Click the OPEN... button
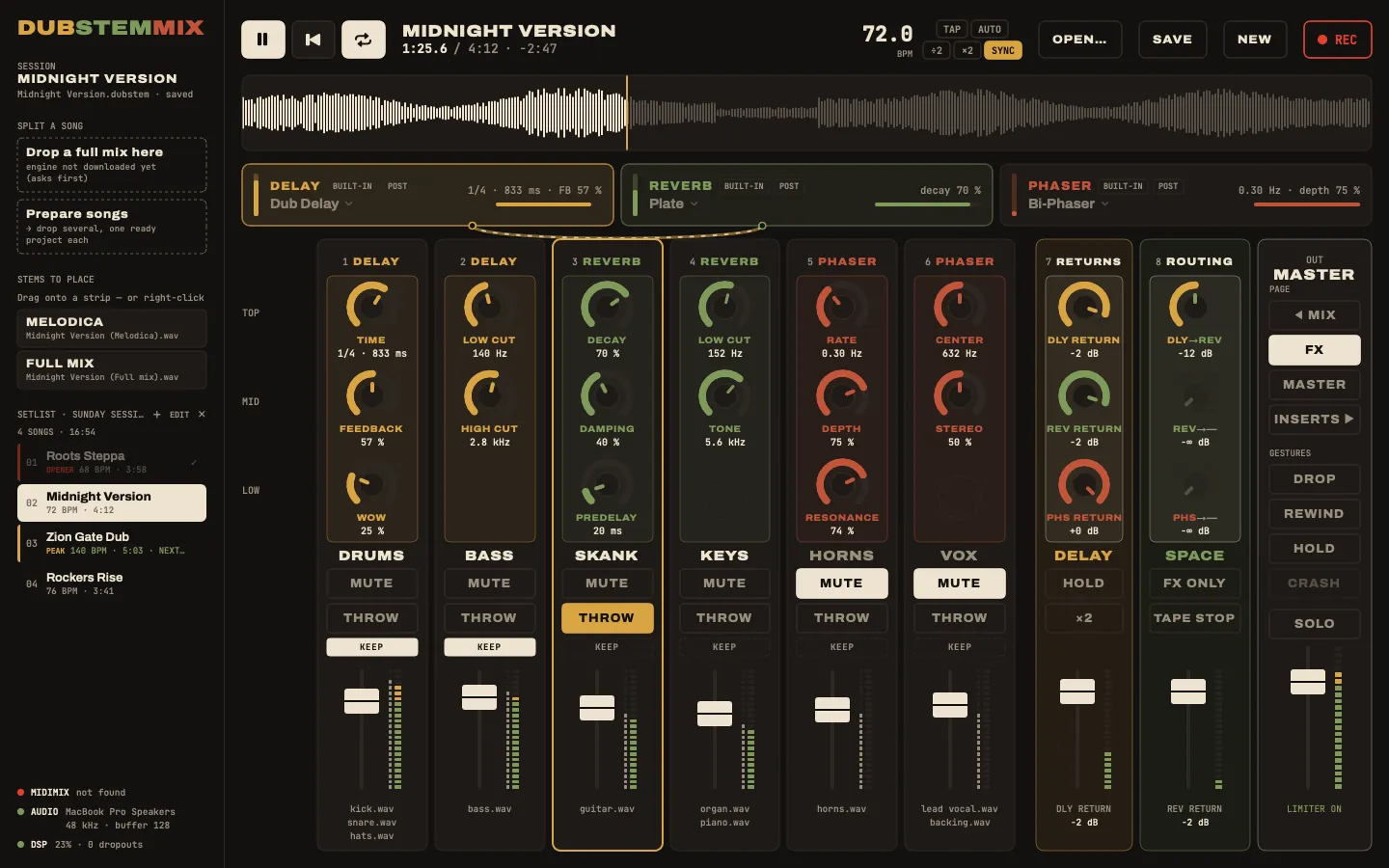Viewport: 1389px width, 868px height. click(1080, 40)
